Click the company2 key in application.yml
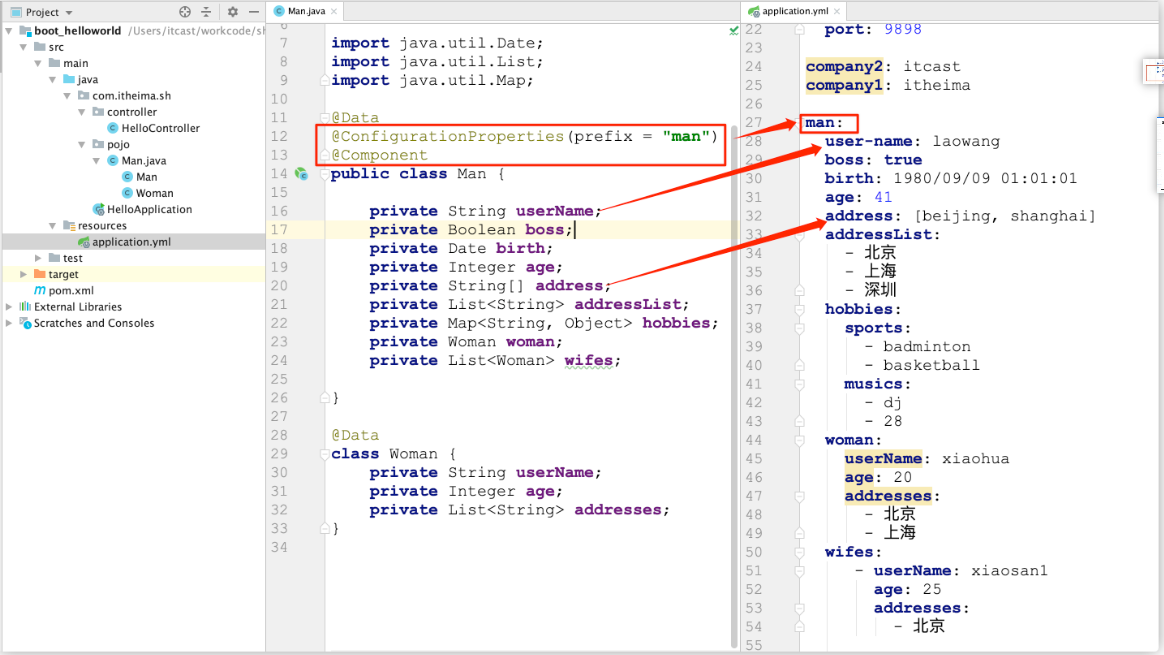Screen dimensions: 1164x655 (844, 67)
